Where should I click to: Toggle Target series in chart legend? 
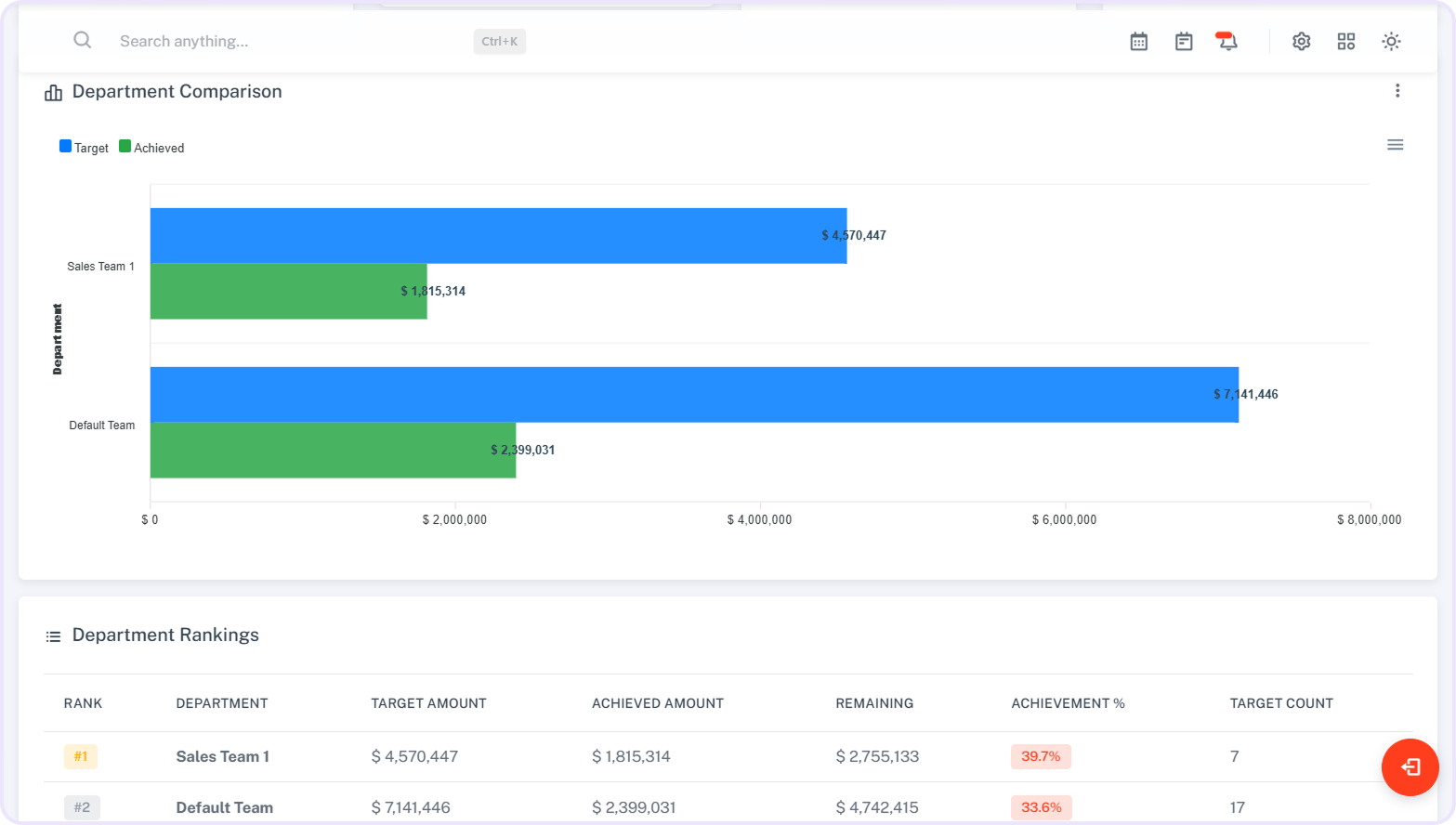click(85, 148)
